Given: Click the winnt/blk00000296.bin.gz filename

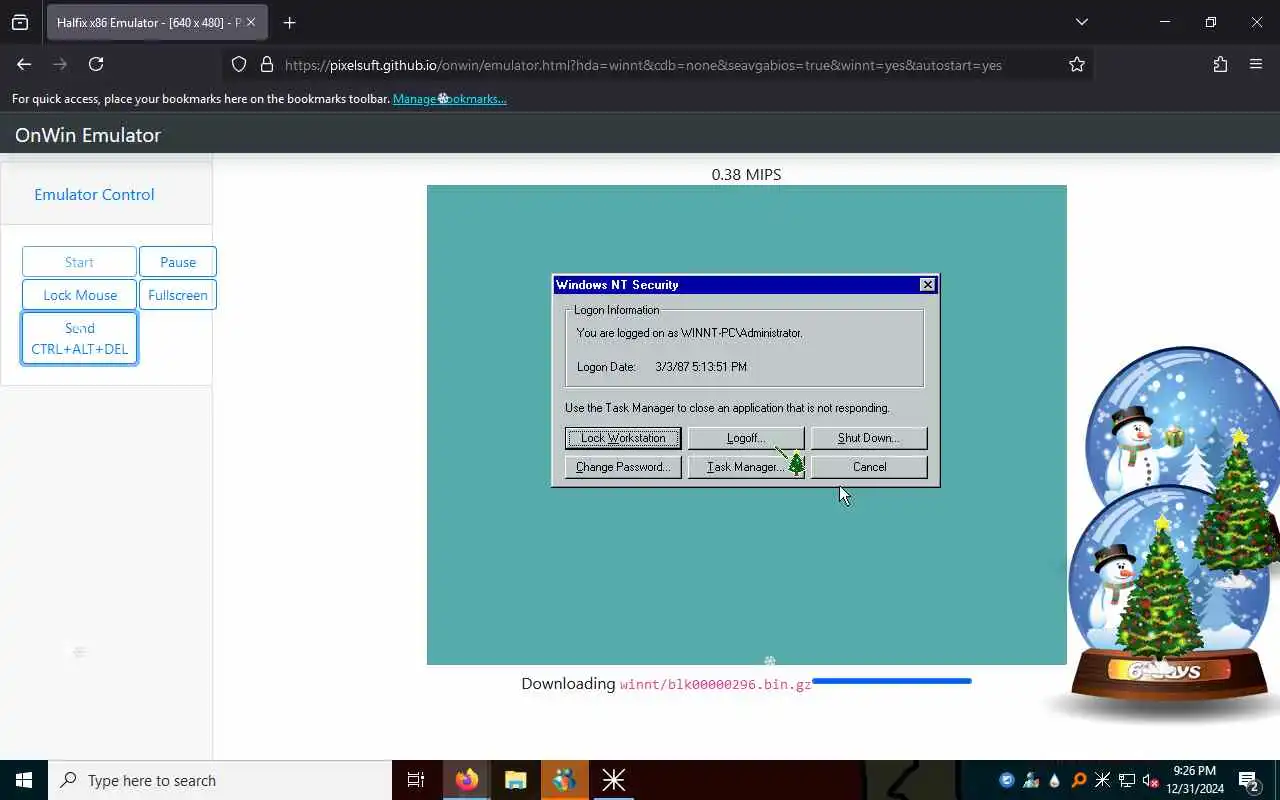Looking at the screenshot, I should (x=715, y=685).
